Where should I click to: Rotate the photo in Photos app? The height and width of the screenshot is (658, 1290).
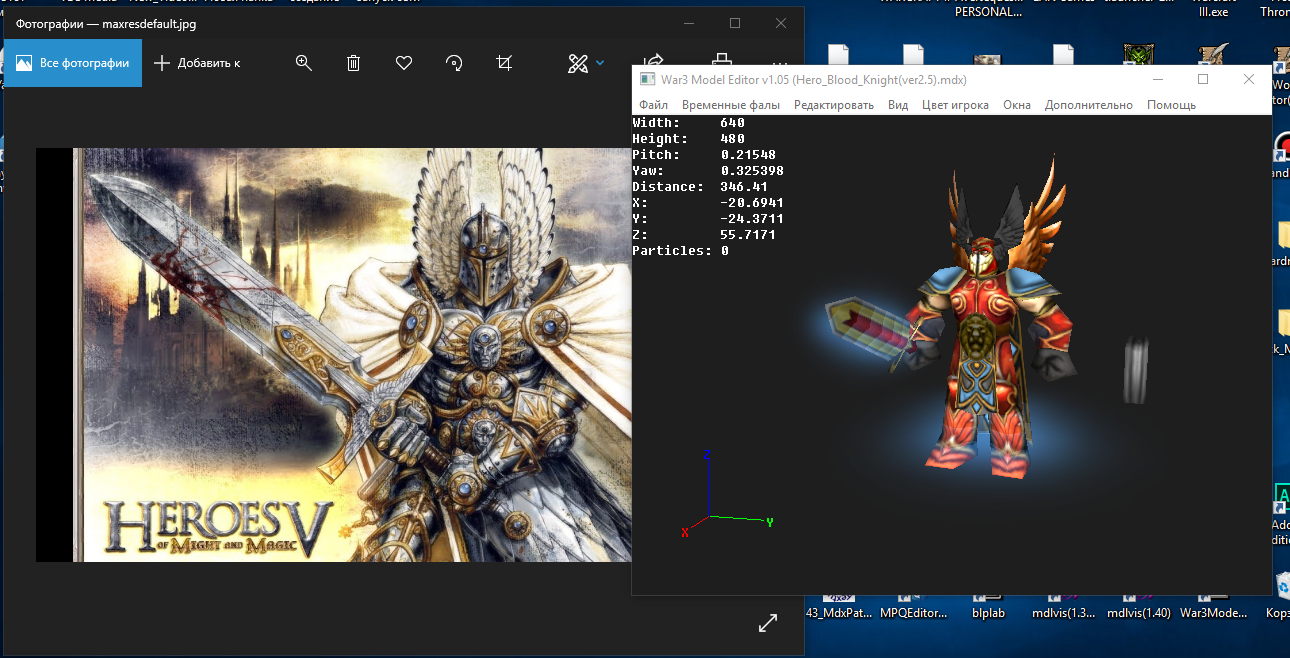(x=454, y=63)
